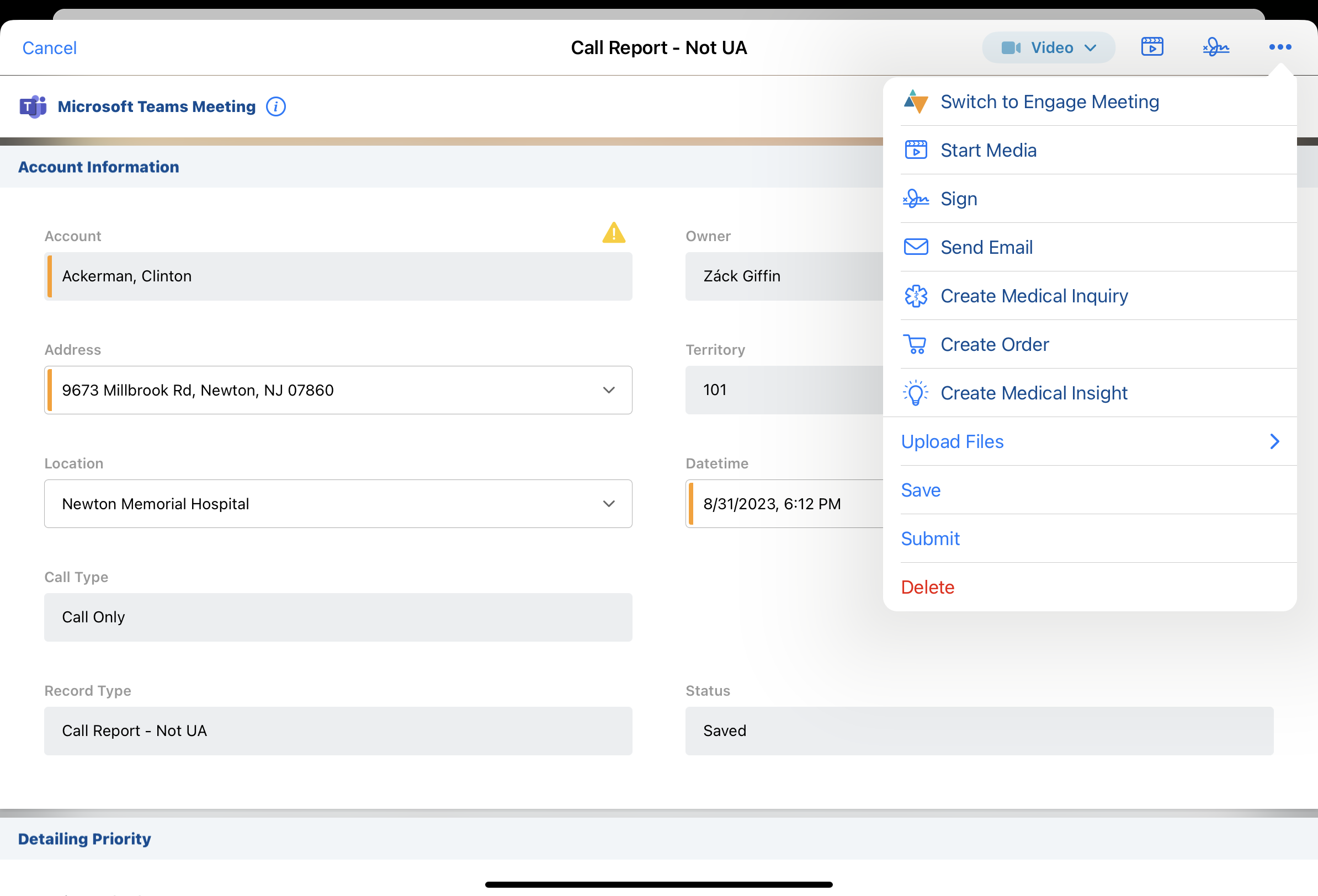Image resolution: width=1318 pixels, height=896 pixels.
Task: Expand the Address dropdown chevron
Action: coord(609,390)
